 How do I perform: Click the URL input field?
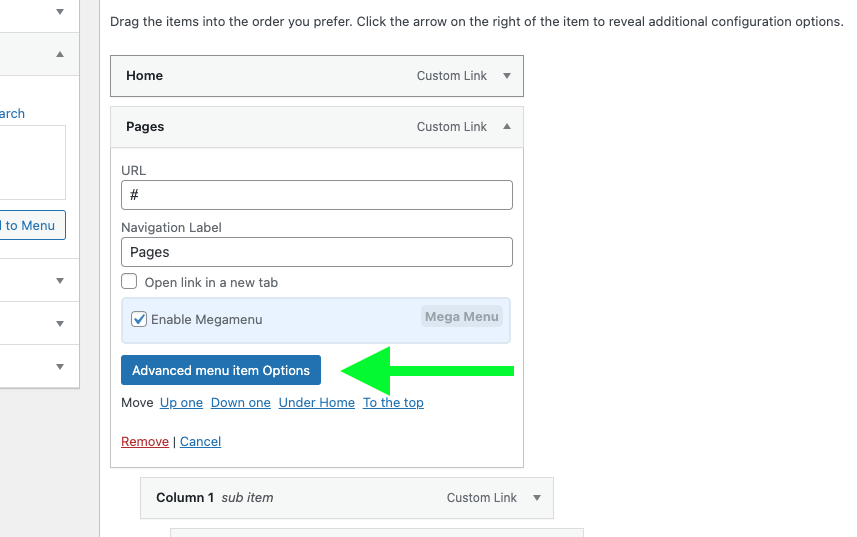[x=316, y=195]
